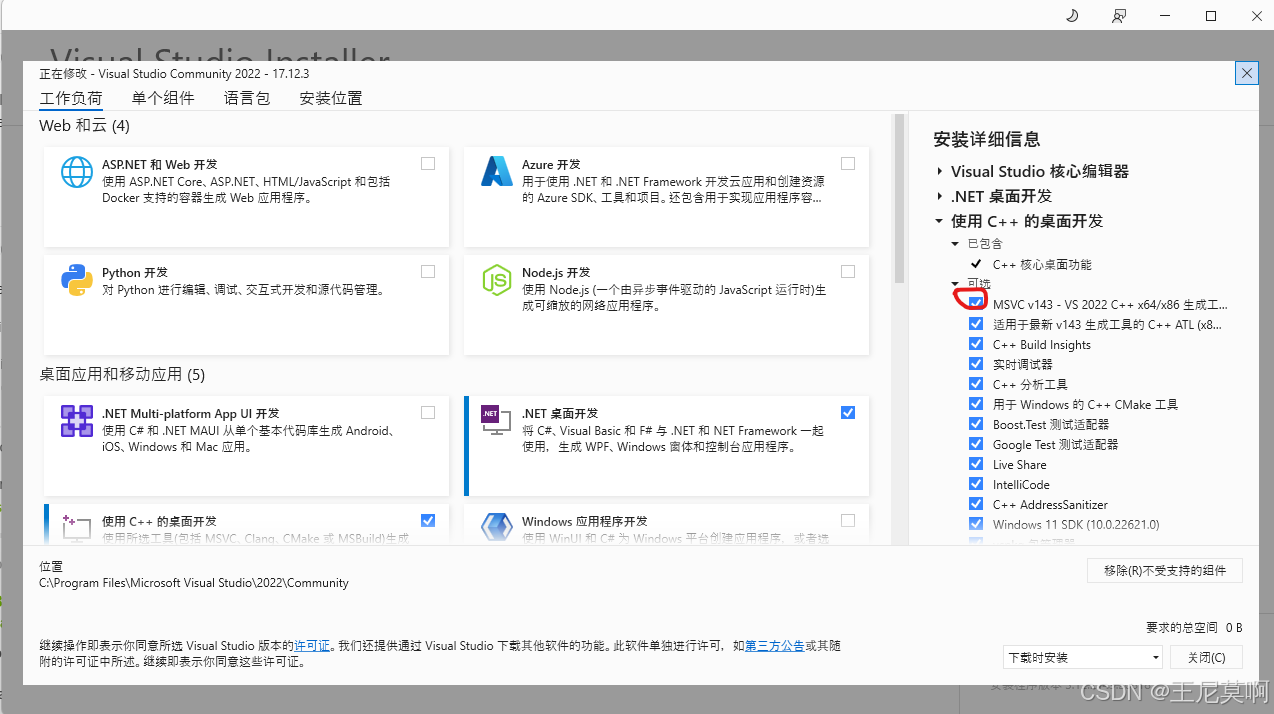Check .NET Multi-platform App UI 开发 checkbox
Screen dimensions: 1274x714
tap(428, 412)
